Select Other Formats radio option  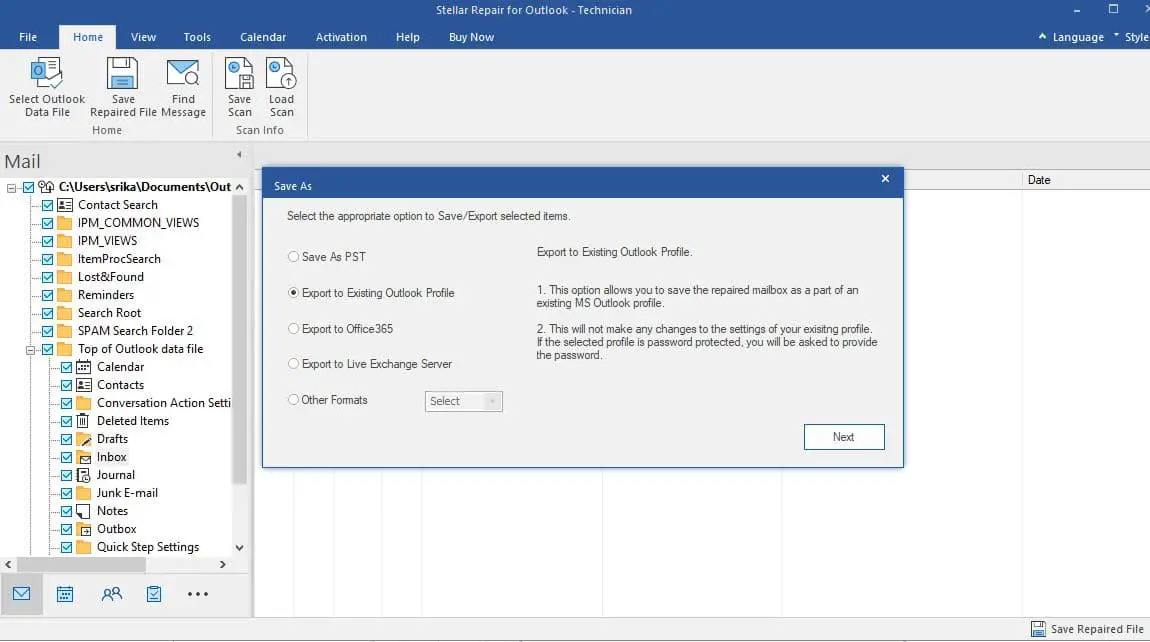293,400
